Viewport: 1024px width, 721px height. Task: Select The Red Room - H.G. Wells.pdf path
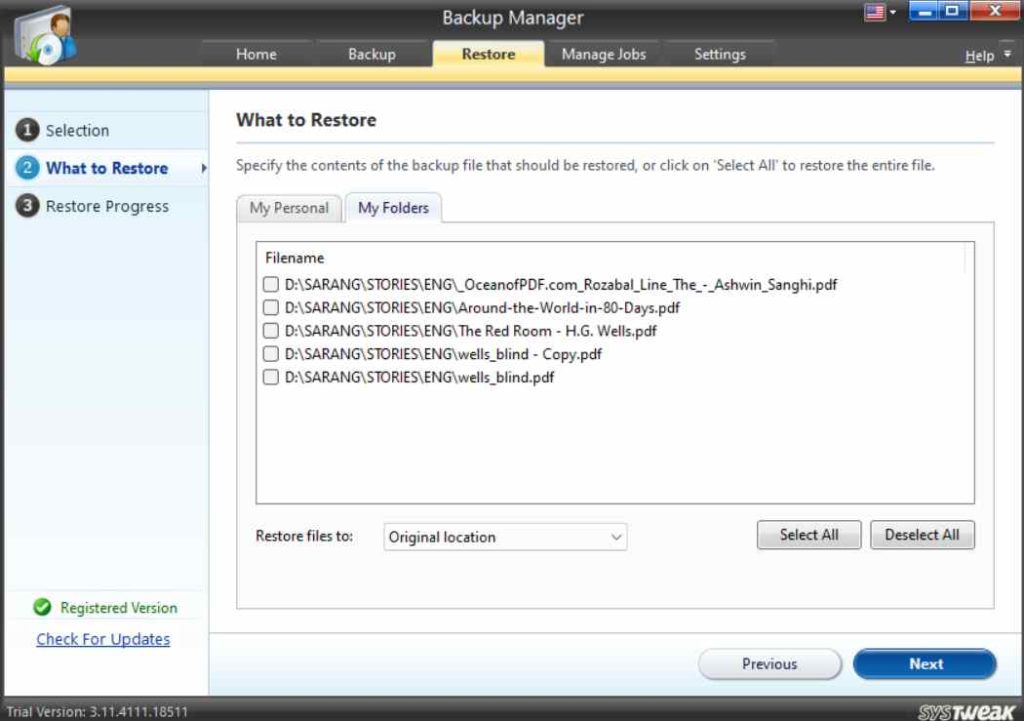(470, 331)
